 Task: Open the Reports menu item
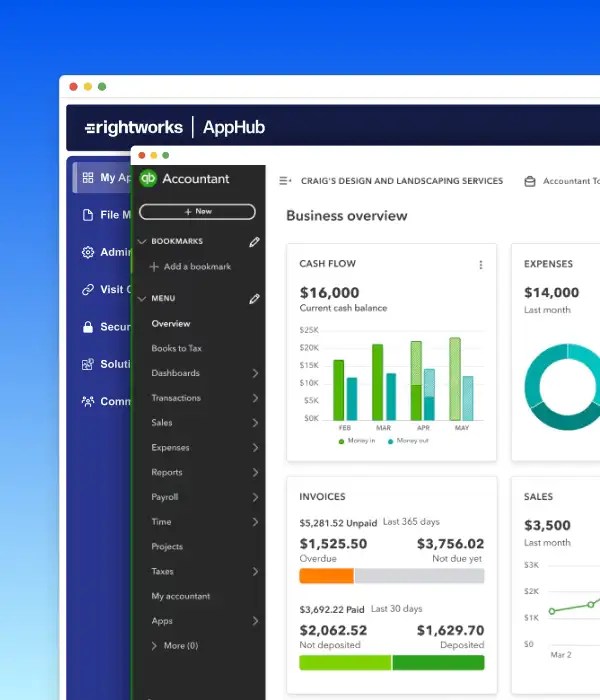click(x=167, y=472)
